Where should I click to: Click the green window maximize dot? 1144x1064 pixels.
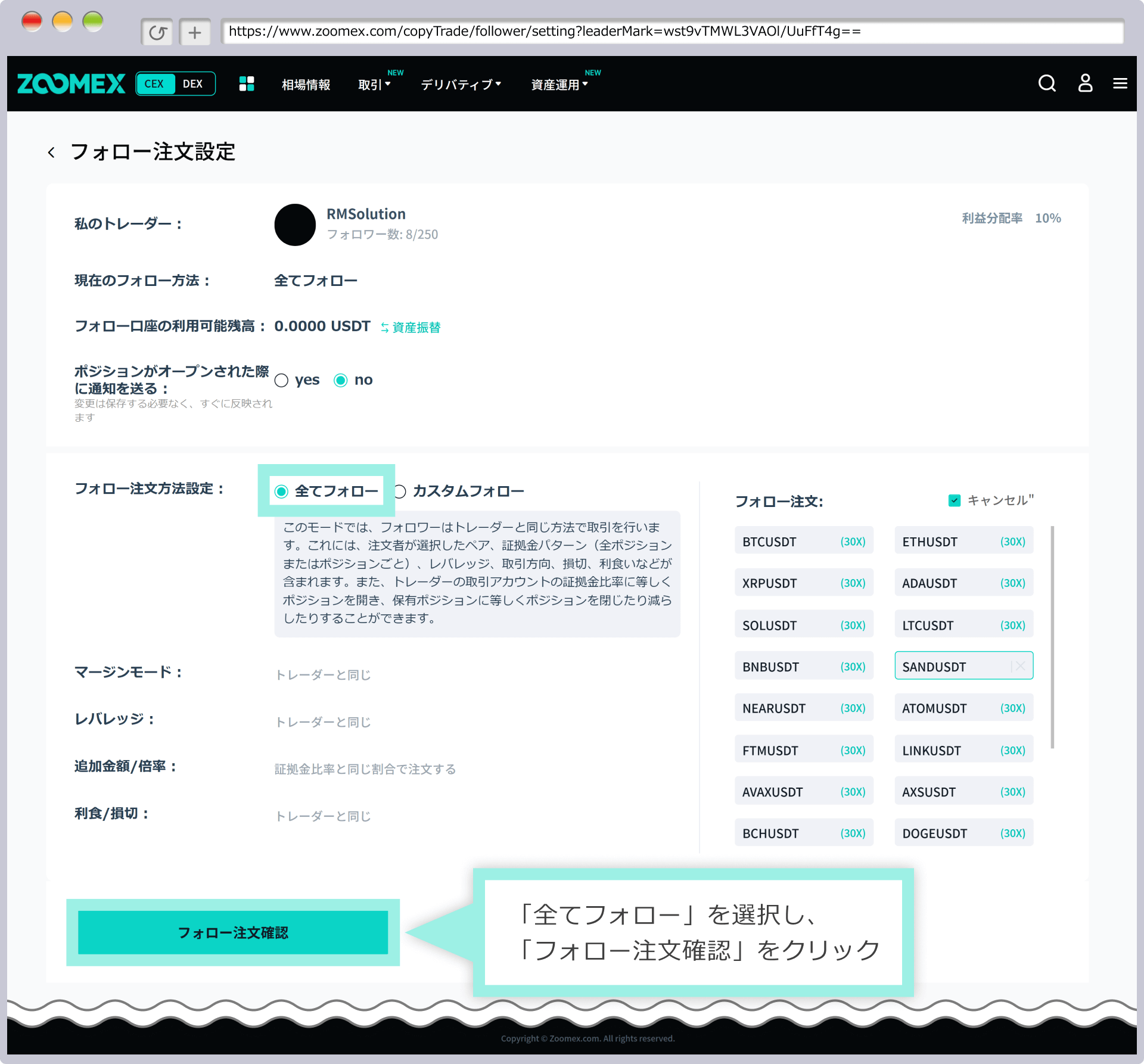tap(92, 21)
